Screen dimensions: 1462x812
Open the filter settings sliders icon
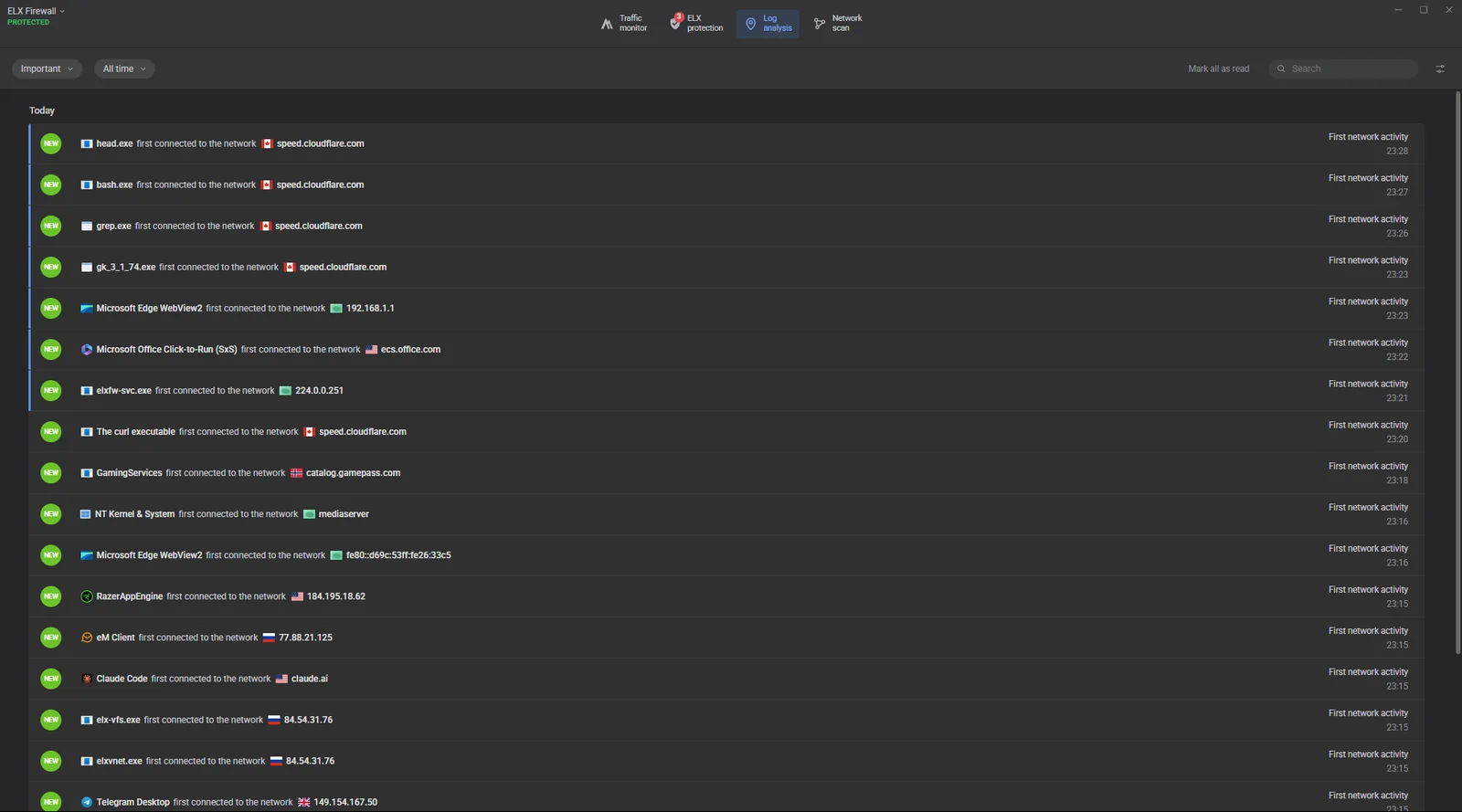[1440, 69]
